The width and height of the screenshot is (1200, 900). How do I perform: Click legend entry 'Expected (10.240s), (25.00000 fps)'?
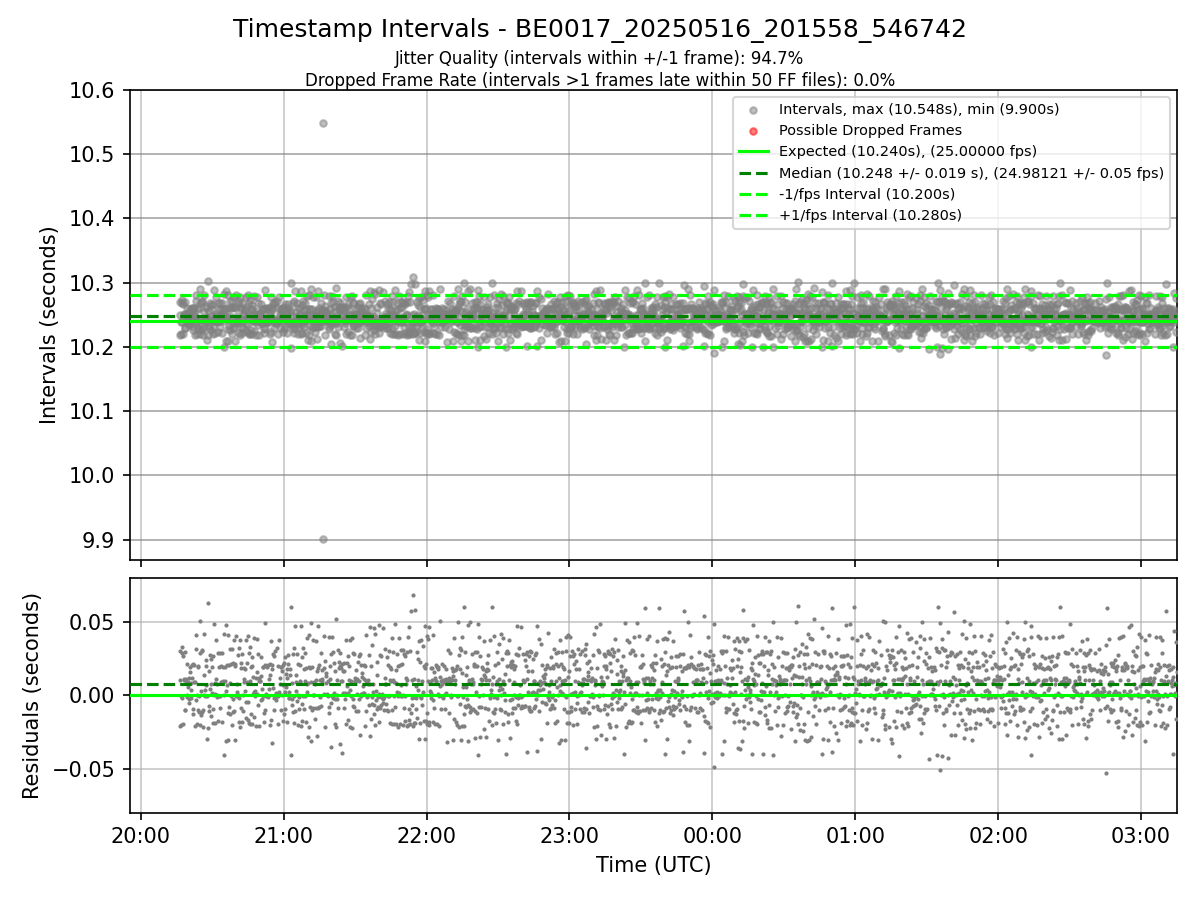908,151
